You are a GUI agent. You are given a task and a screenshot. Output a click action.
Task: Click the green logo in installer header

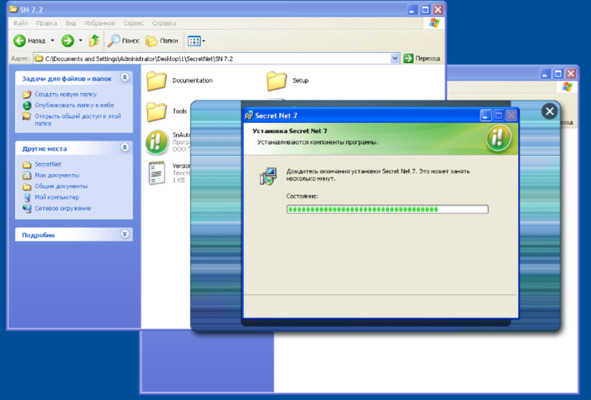pyautogui.click(x=499, y=138)
